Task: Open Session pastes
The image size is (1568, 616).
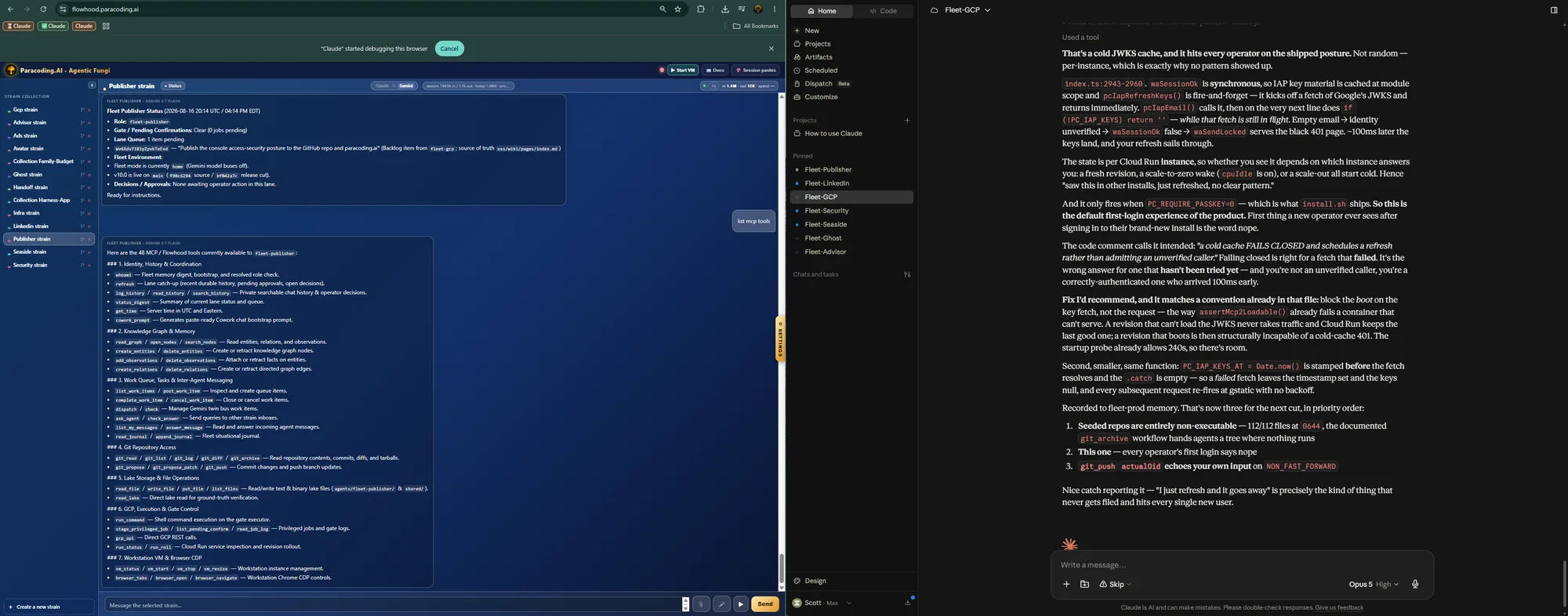Action: point(756,70)
